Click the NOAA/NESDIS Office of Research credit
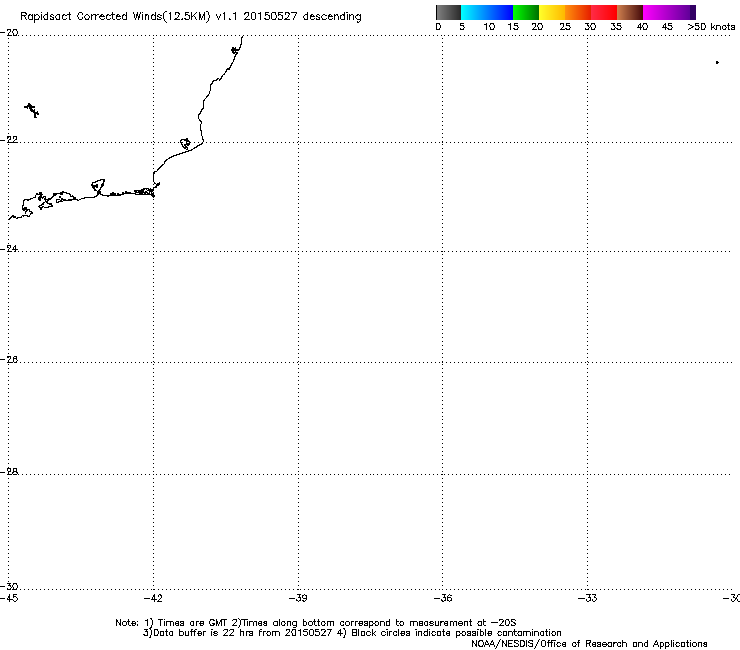The image size is (740, 650). tap(589, 644)
